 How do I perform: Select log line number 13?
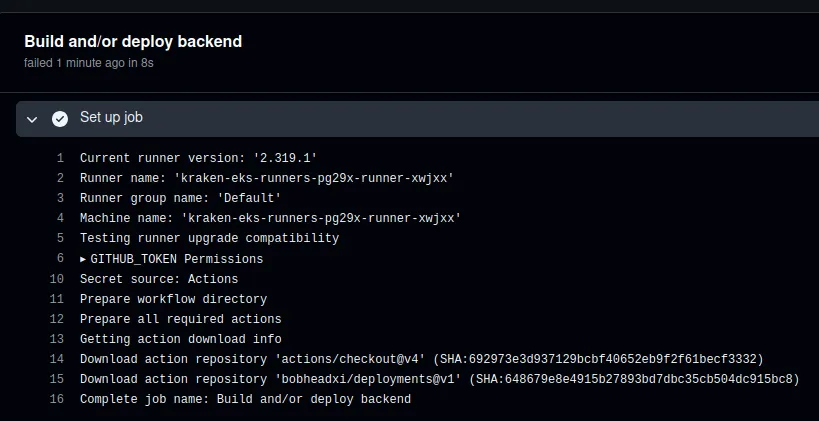coord(57,339)
